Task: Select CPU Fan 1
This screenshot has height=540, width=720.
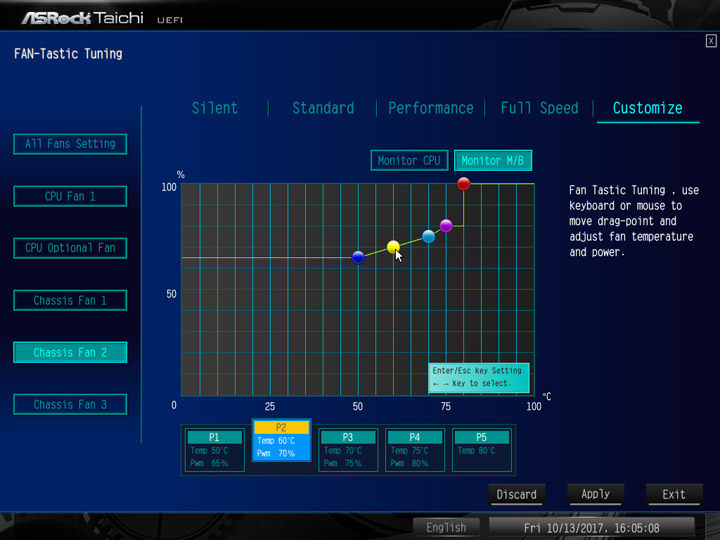Action: [70, 197]
